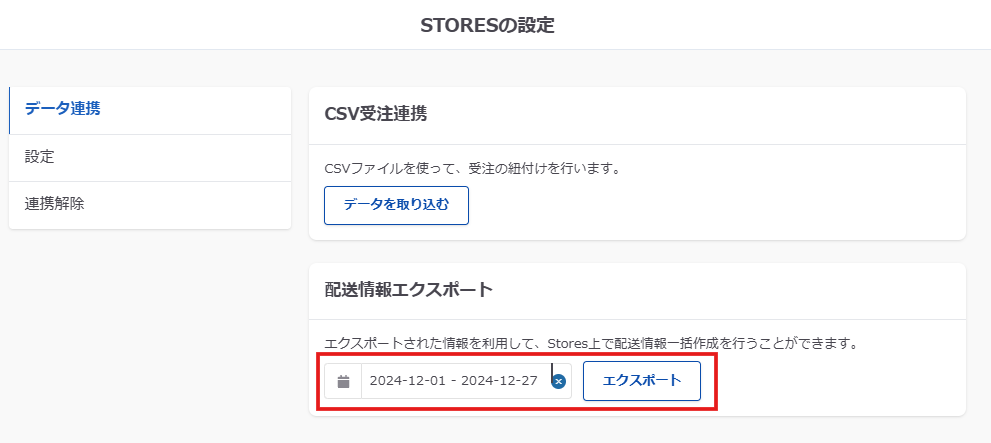The width and height of the screenshot is (991, 443).
Task: Click the hyphen separating the two dates
Action: (x=454, y=381)
